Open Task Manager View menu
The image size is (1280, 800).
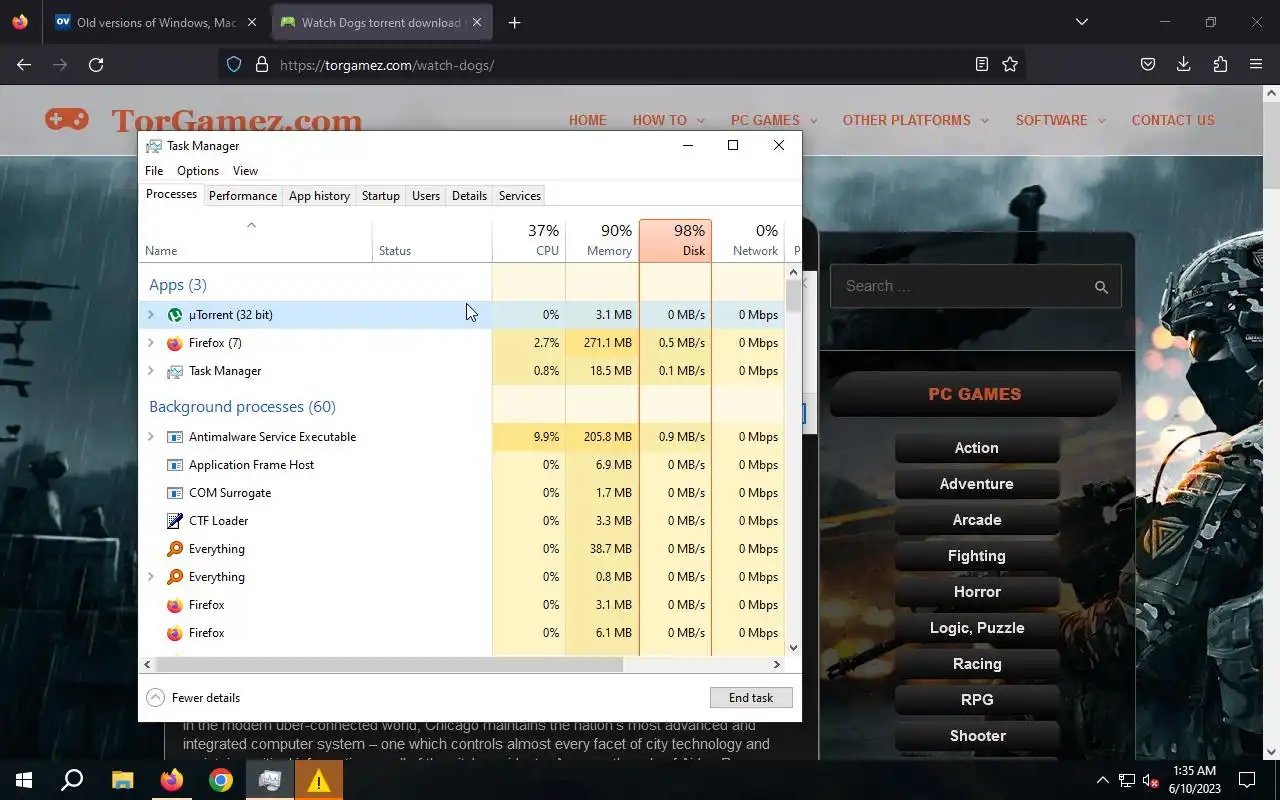coord(245,171)
